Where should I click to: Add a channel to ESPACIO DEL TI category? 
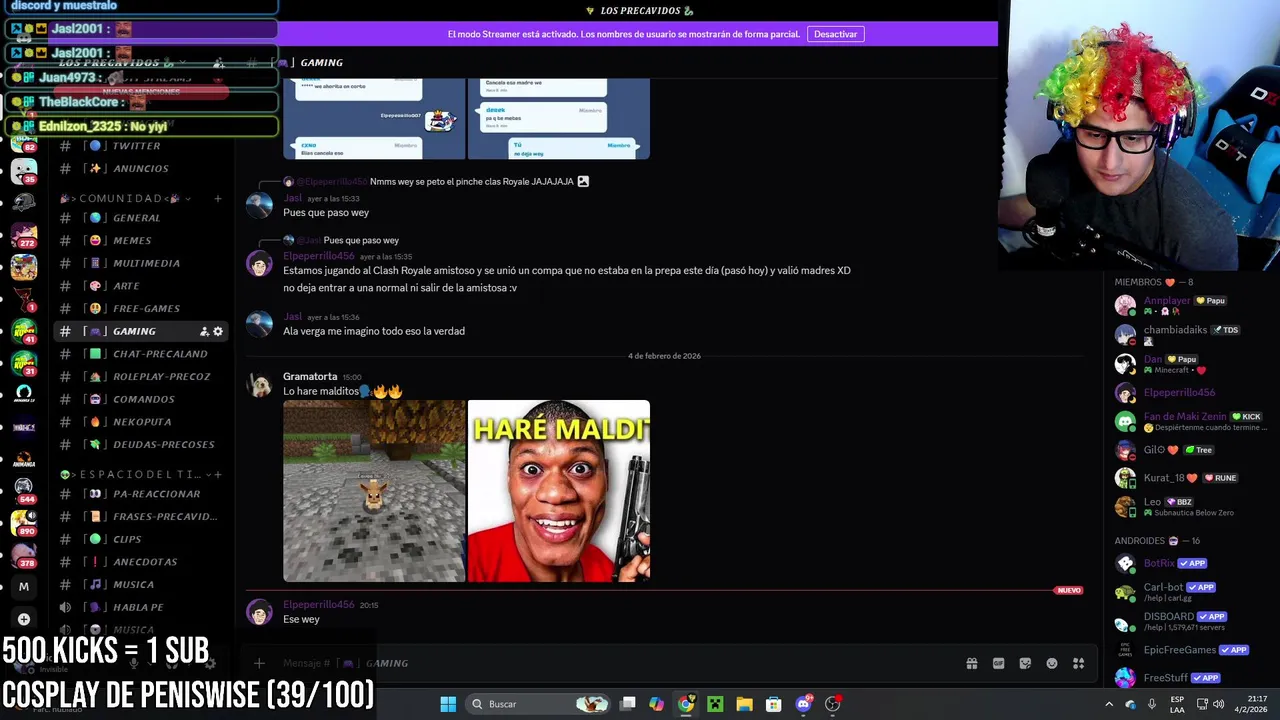pos(218,474)
